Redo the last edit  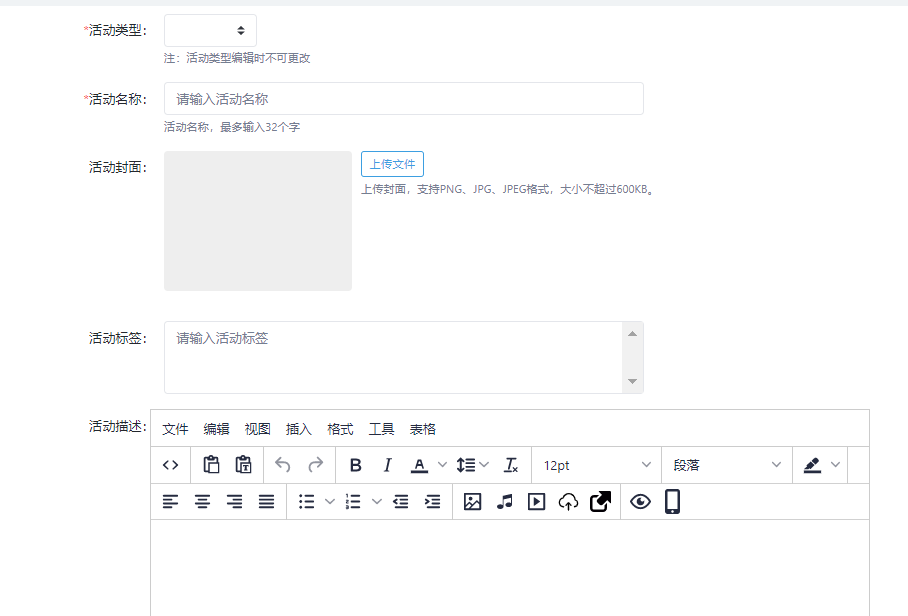click(x=315, y=465)
